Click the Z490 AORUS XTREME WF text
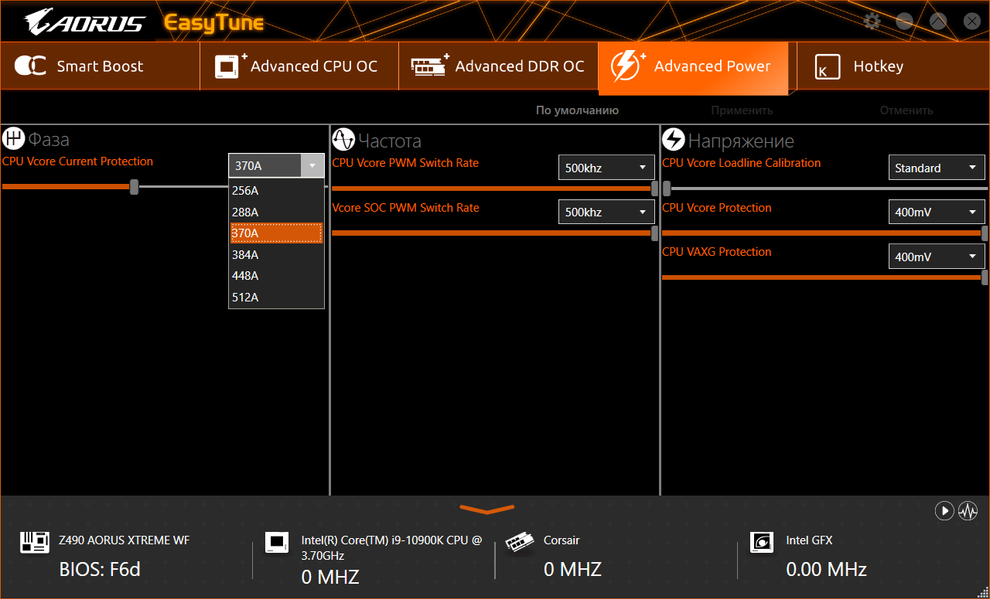Viewport: 990px width, 599px height. click(x=124, y=540)
